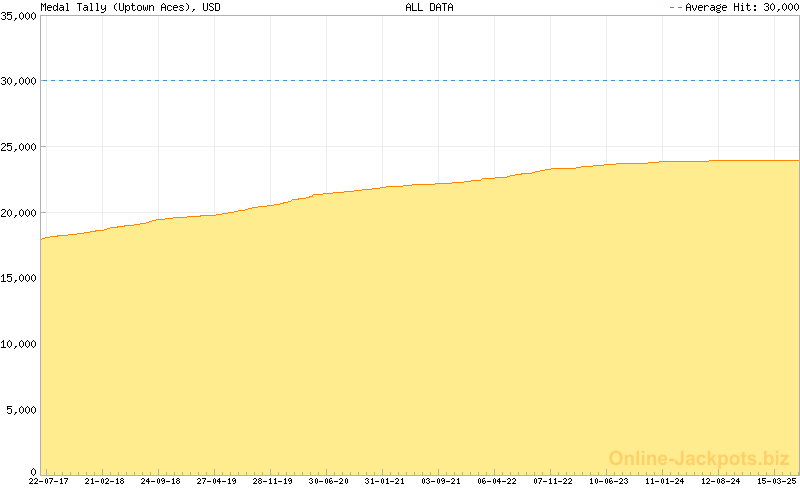Click the 5,000 y-axis value
Viewport: 800px width, 490px height.
point(22,410)
